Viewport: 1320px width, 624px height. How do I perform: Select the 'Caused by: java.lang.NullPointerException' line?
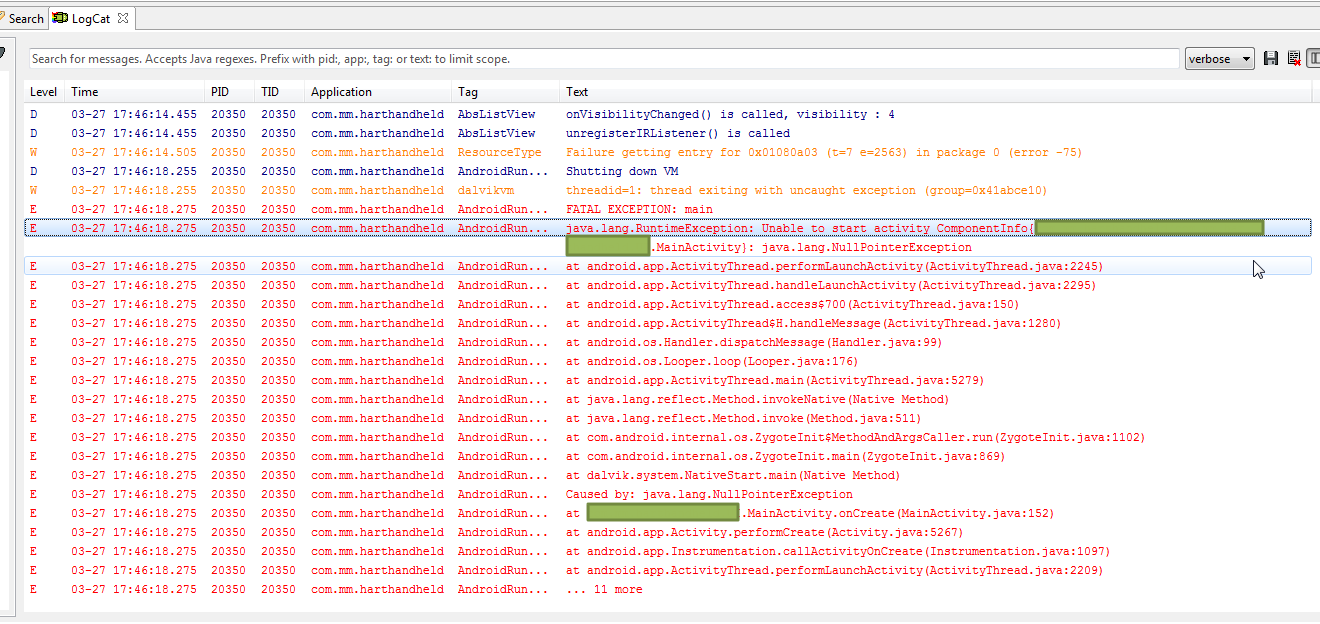click(x=668, y=494)
